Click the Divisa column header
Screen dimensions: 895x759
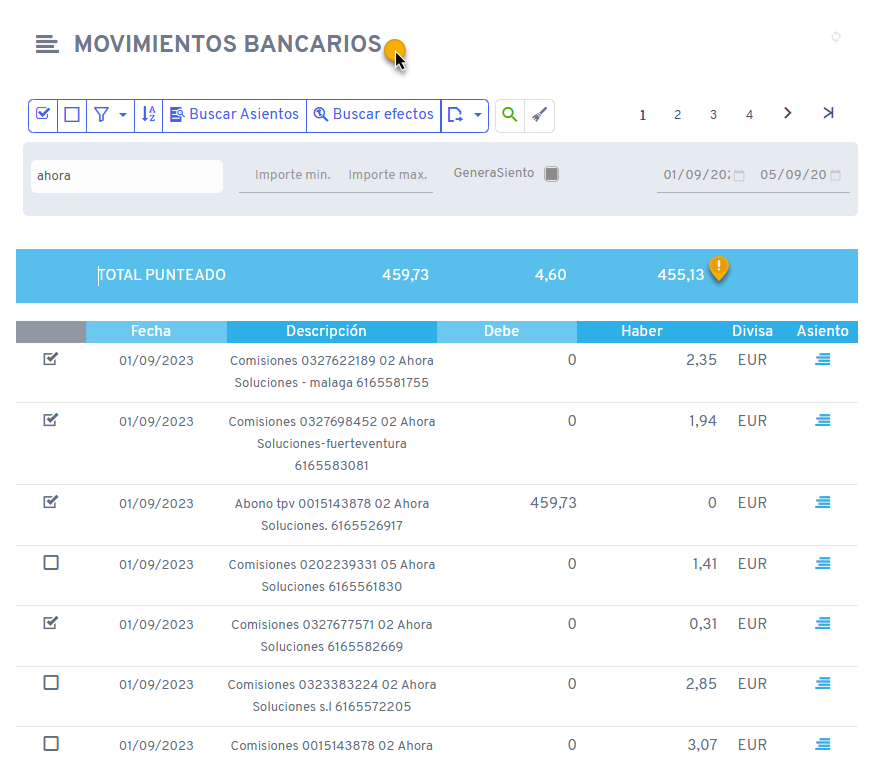coord(752,332)
